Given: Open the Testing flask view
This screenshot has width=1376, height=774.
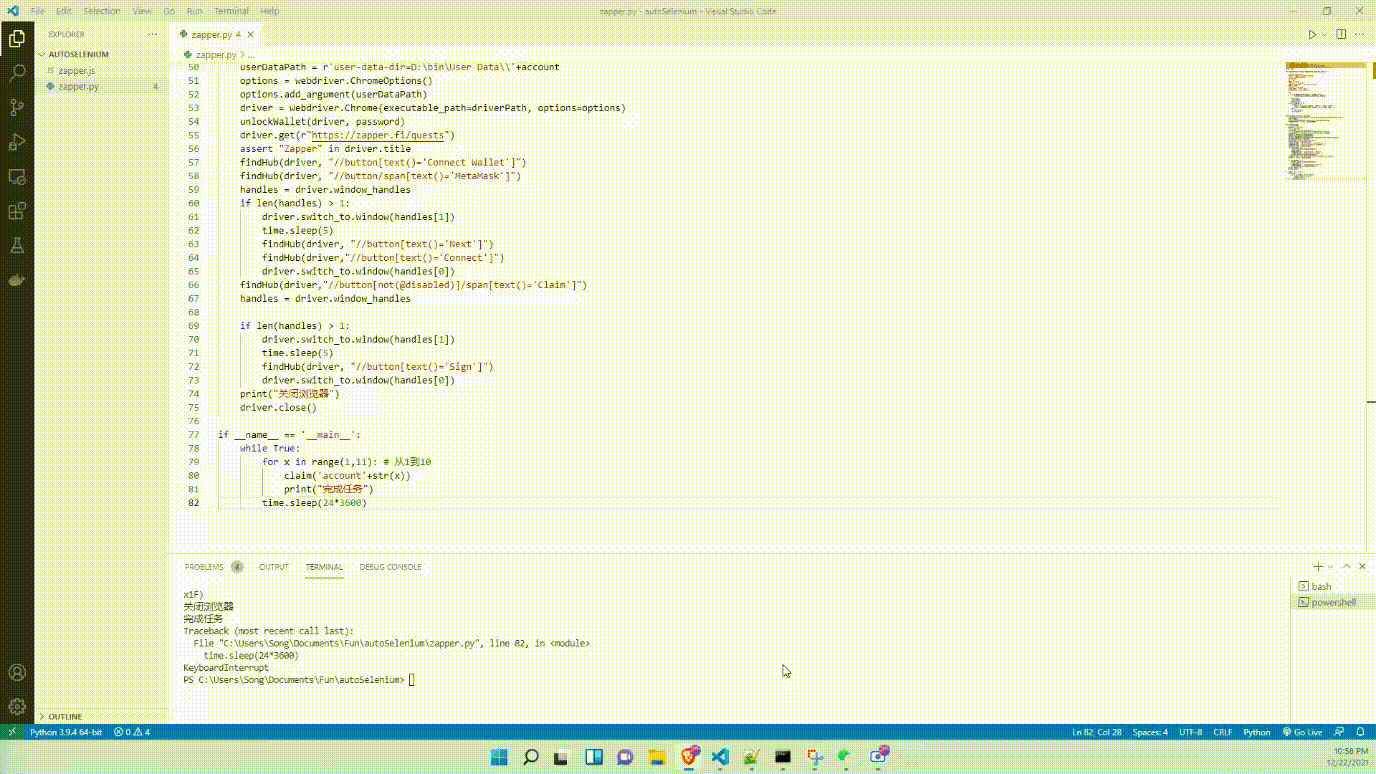Looking at the screenshot, I should pyautogui.click(x=17, y=245).
